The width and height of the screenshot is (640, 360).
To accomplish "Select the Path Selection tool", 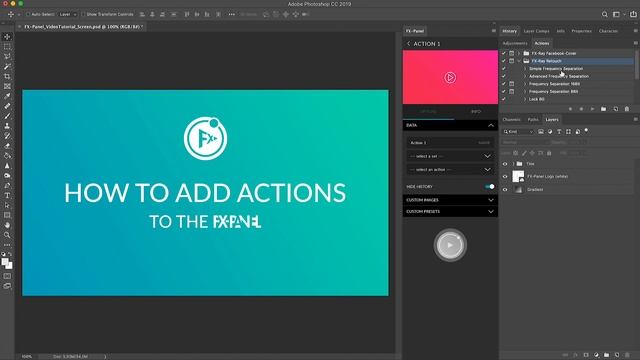I will 7,205.
